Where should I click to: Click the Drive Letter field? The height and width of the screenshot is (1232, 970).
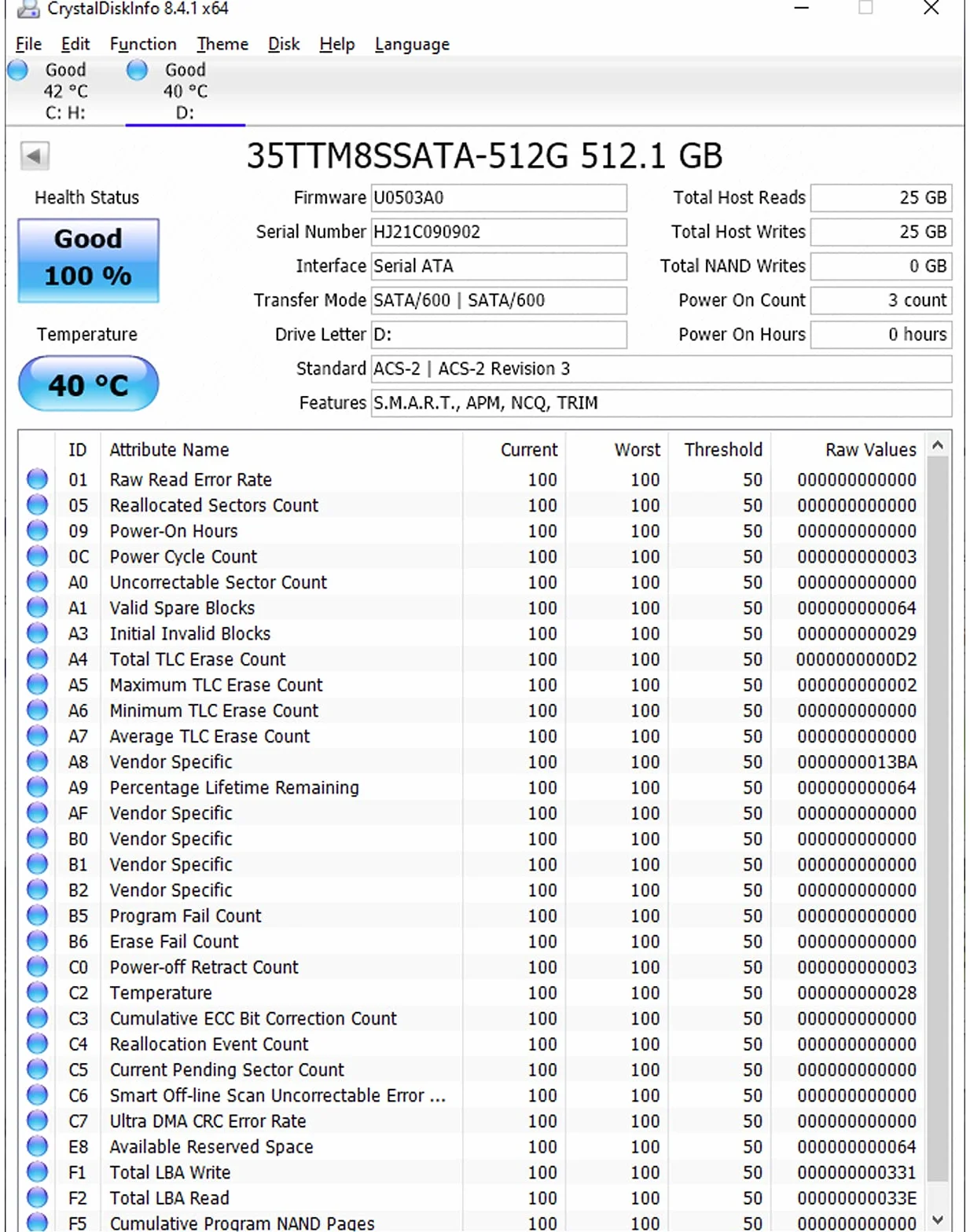click(x=498, y=334)
